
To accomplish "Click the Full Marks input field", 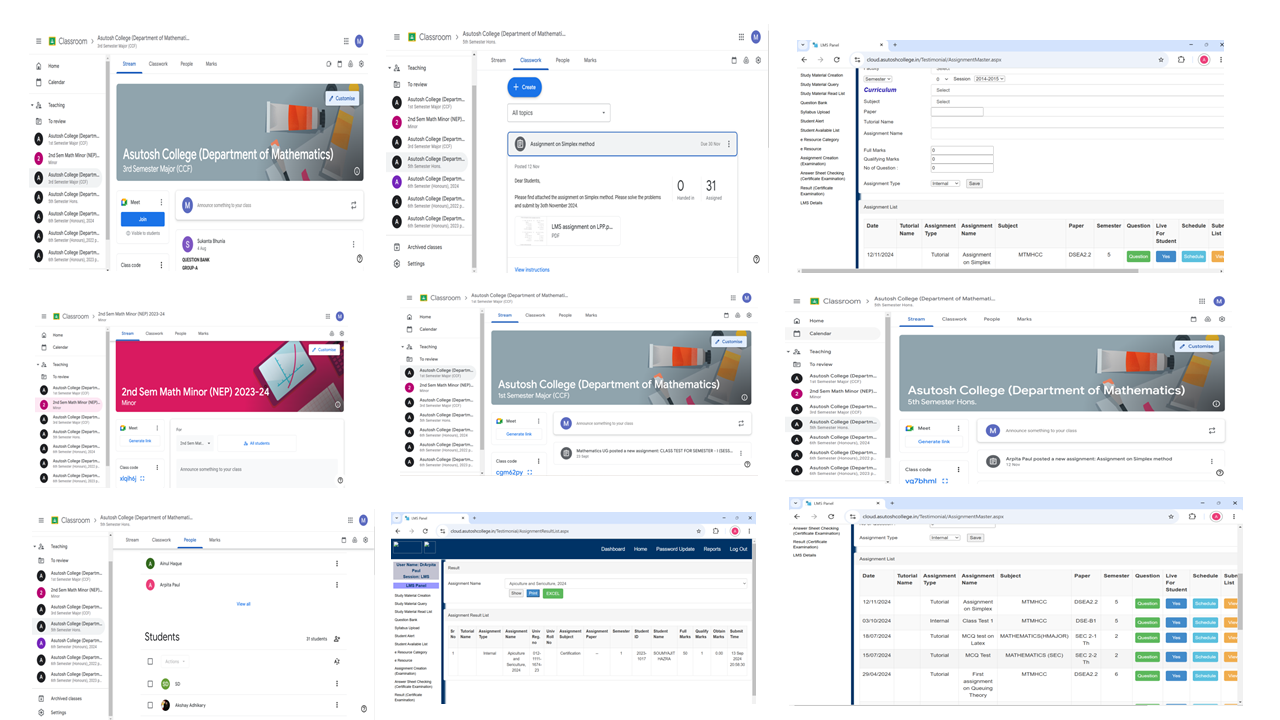I will (x=962, y=150).
